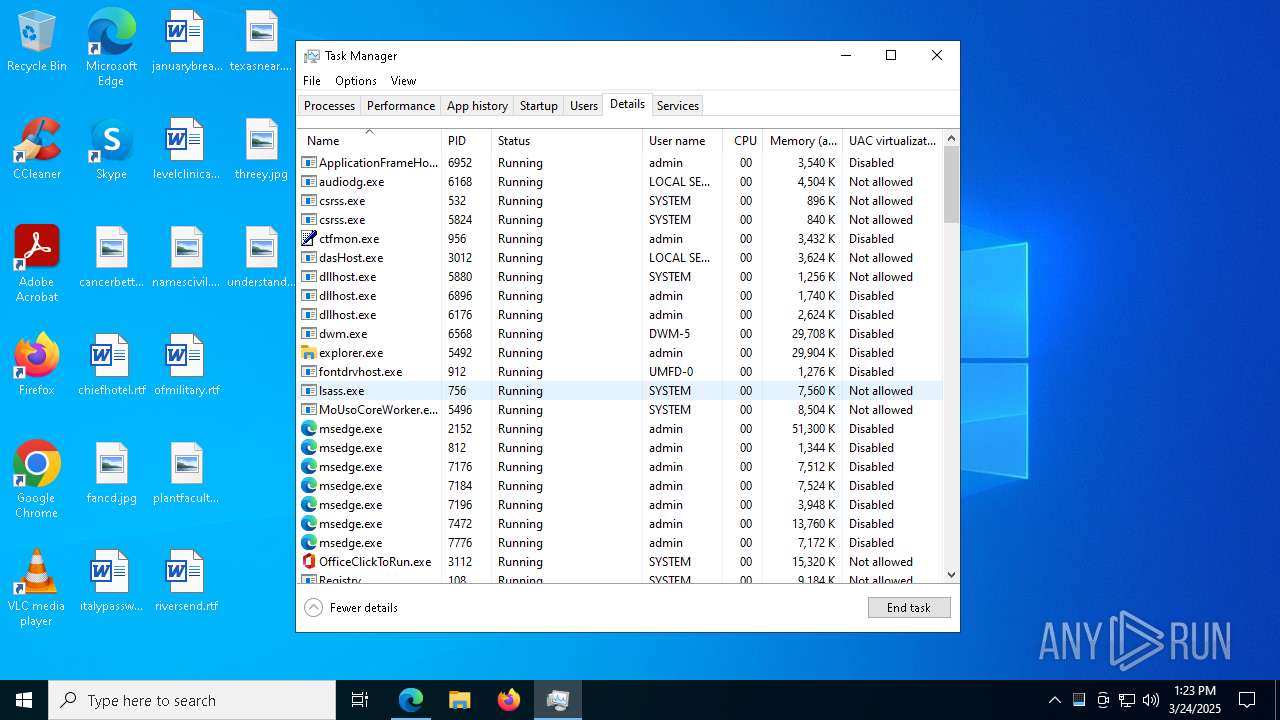Select the riversend.rtf desktop file
Viewport: 1280px width, 720px height.
point(186,581)
